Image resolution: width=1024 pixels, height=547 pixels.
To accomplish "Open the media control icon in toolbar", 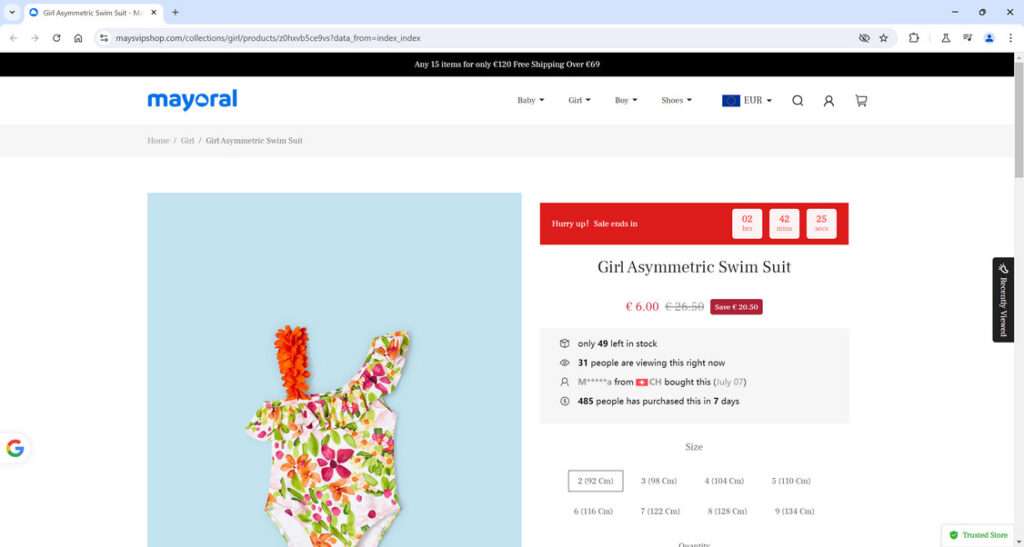I will [x=967, y=38].
